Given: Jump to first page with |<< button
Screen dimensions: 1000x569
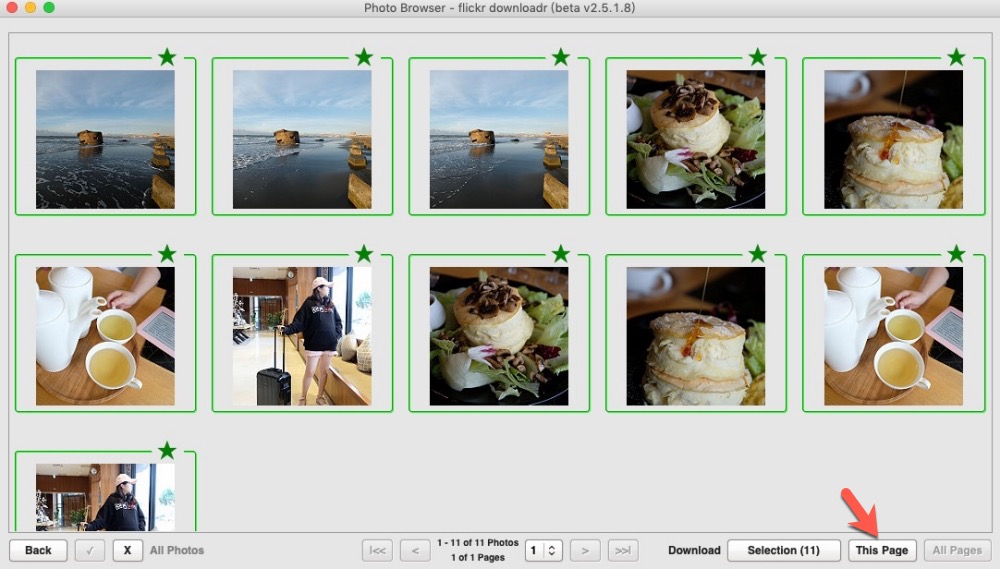Looking at the screenshot, I should click(x=378, y=550).
